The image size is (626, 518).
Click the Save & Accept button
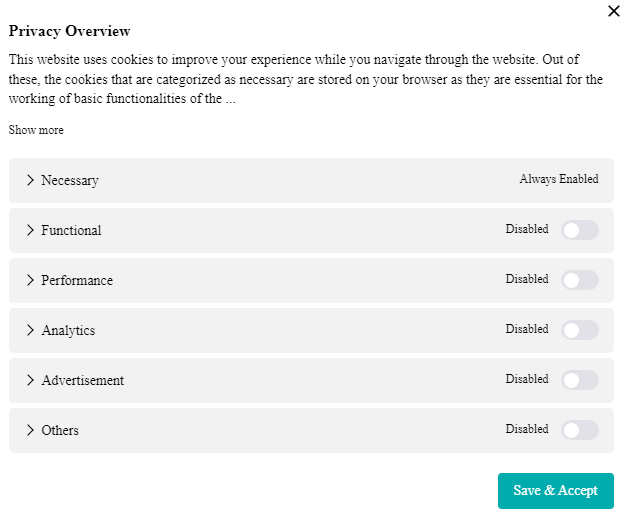[x=555, y=490]
